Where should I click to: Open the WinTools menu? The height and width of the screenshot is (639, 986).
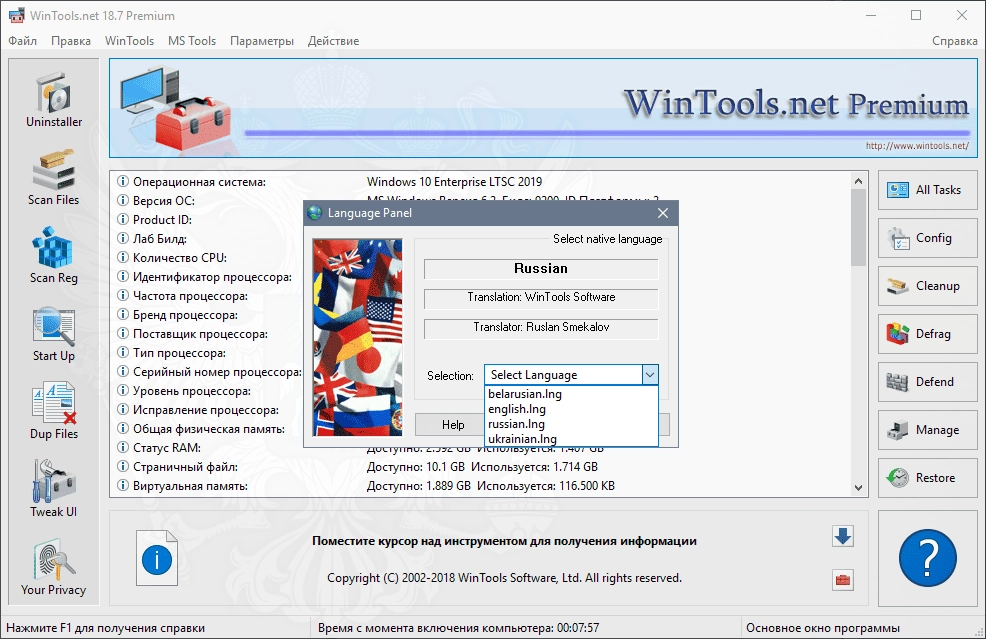(x=129, y=41)
